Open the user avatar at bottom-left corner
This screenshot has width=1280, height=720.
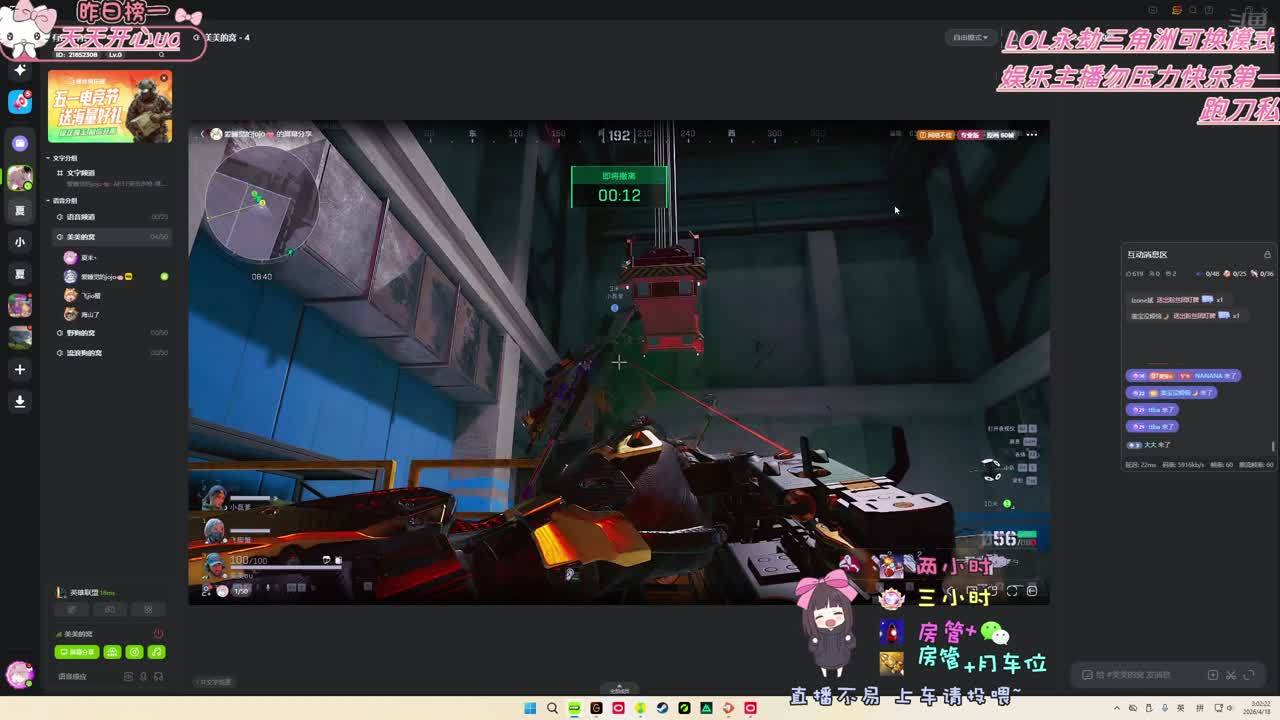20,673
